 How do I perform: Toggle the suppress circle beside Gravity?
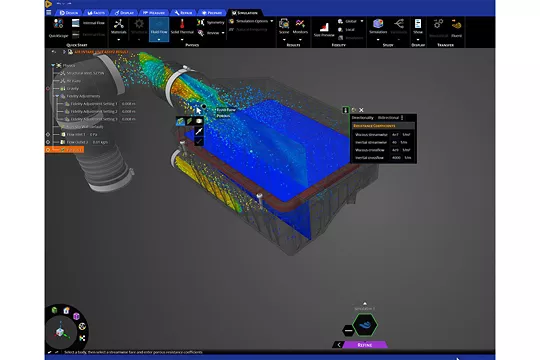click(x=48, y=89)
